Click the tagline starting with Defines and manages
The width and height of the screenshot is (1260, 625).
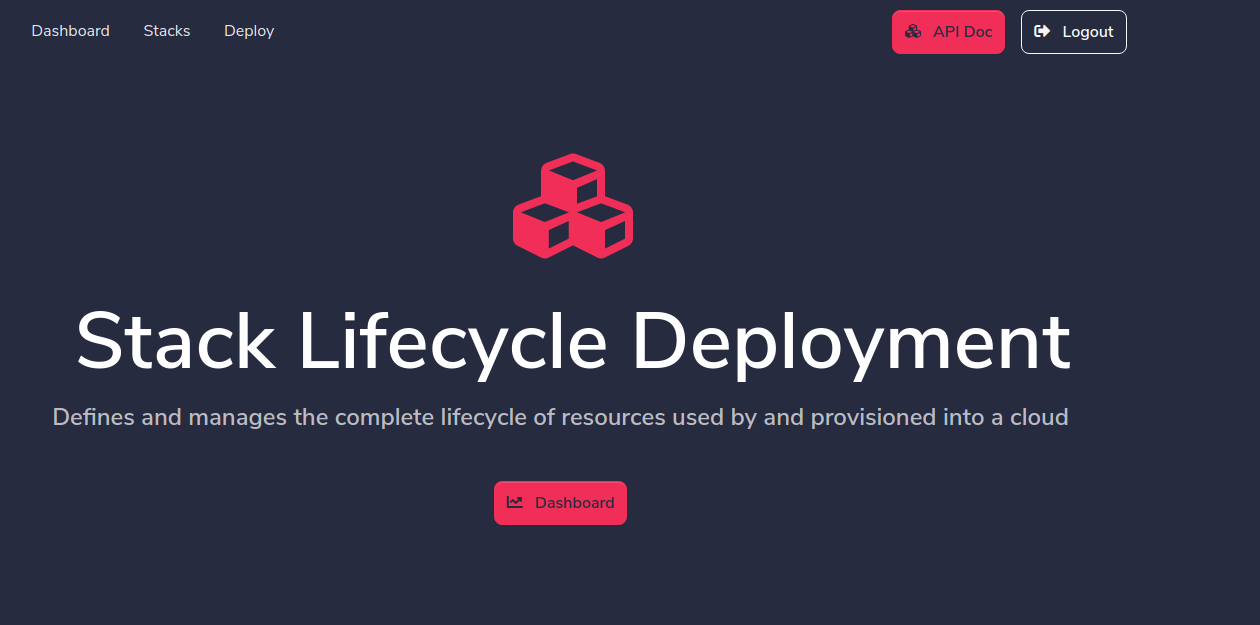[x=560, y=417]
